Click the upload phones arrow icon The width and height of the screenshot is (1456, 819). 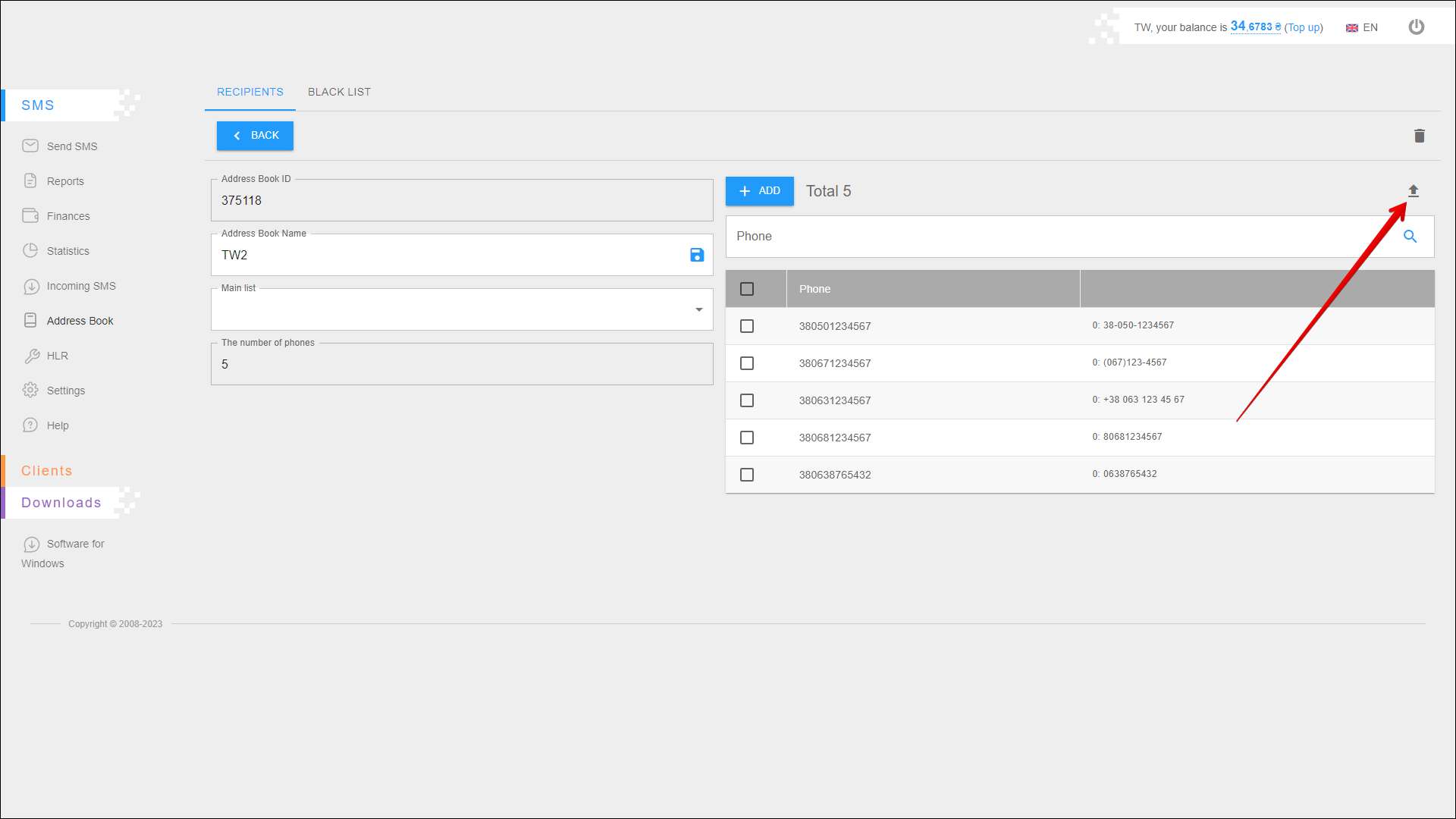(1413, 191)
